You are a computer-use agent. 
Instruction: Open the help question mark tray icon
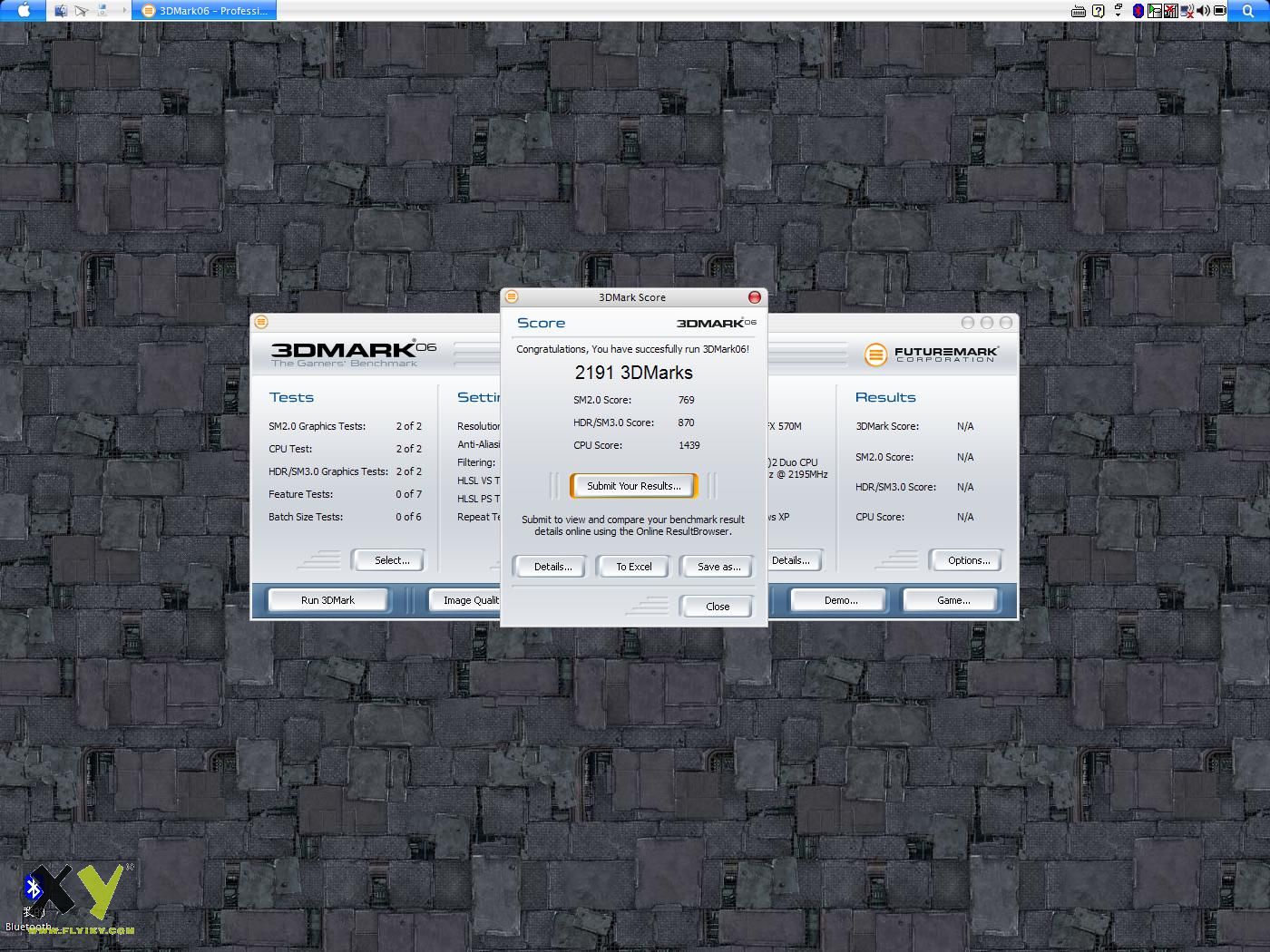click(1098, 11)
